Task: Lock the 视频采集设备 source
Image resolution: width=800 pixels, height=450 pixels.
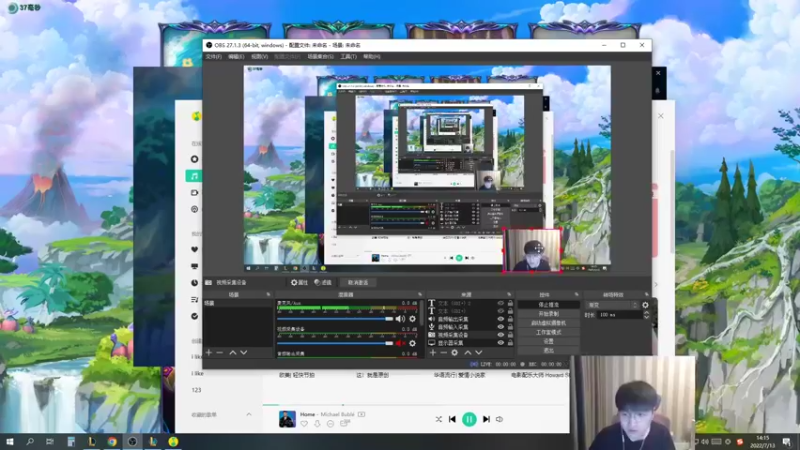Action: coord(510,335)
